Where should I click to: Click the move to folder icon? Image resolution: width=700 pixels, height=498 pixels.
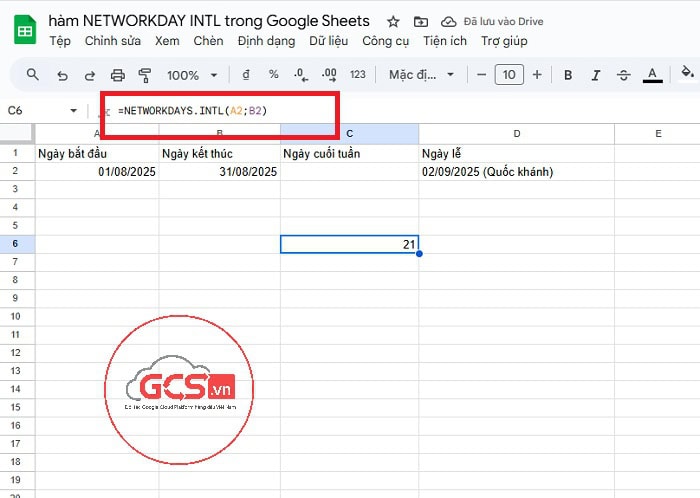pos(420,21)
